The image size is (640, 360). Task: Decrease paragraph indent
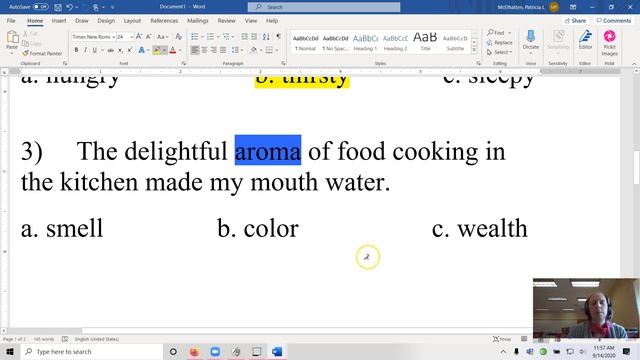point(244,37)
